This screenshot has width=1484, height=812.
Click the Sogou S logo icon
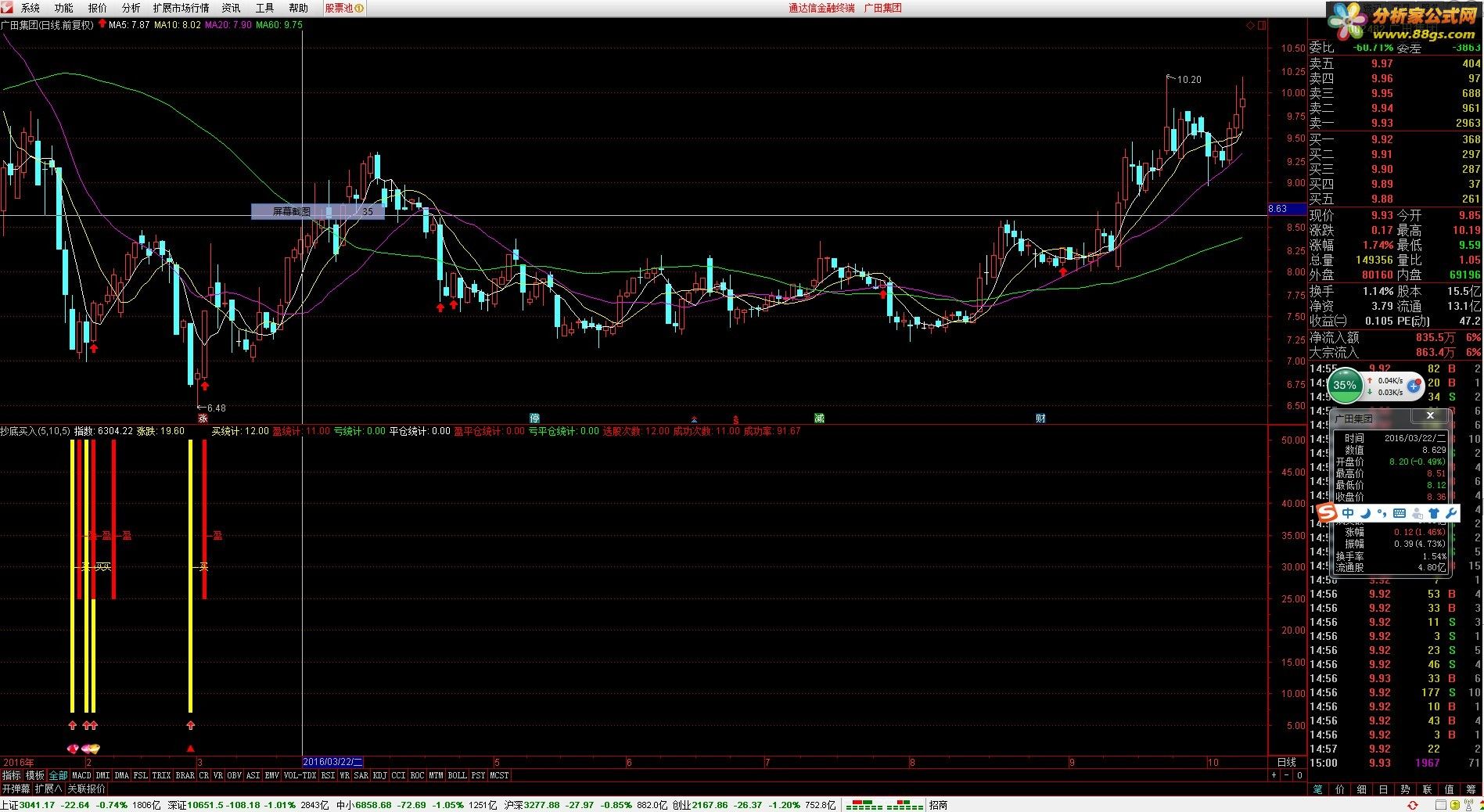click(1328, 513)
